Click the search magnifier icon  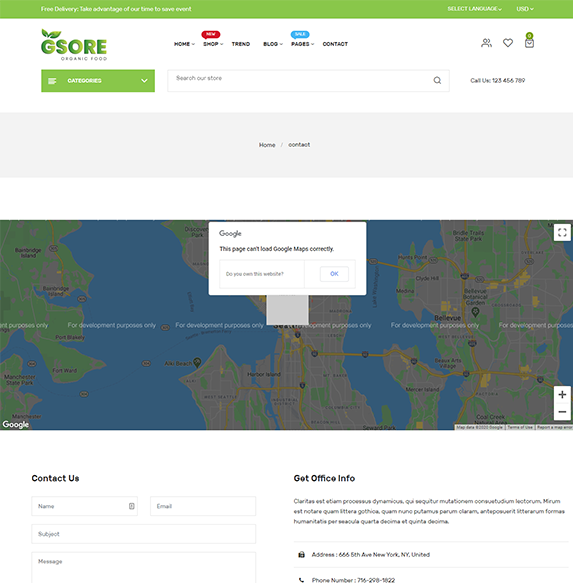click(437, 80)
